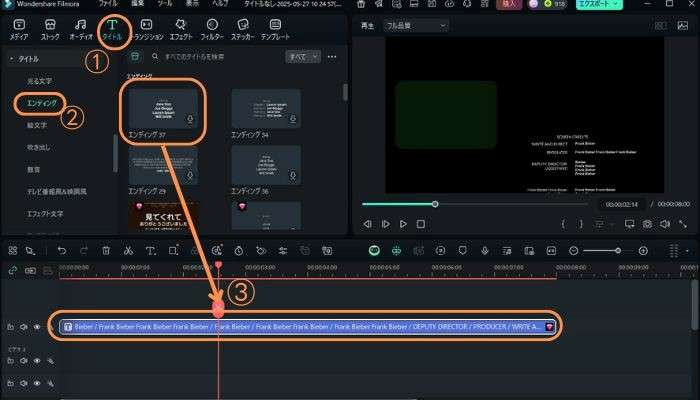Screen dimensions: 700x400
Task: Zoom in the timeline with plus button
Action: [643, 251]
